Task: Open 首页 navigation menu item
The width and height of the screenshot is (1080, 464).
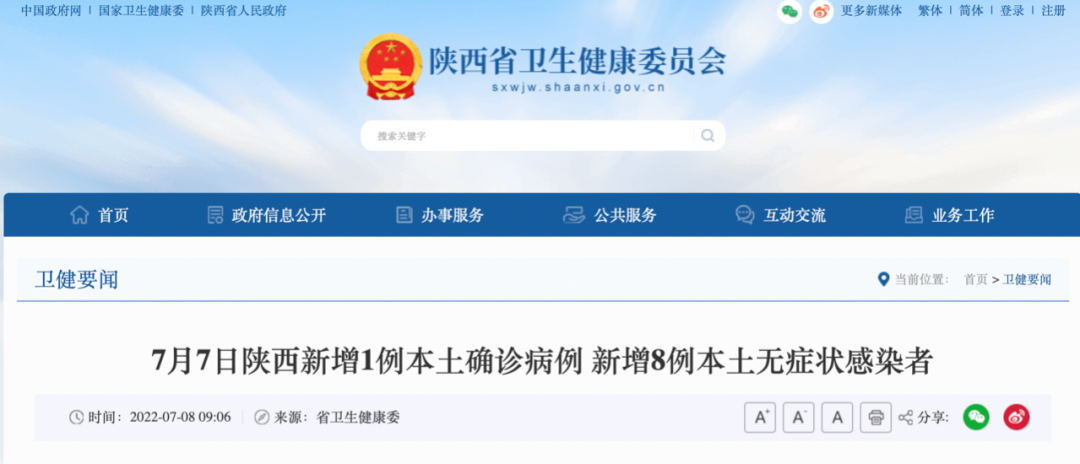Action: tap(99, 215)
